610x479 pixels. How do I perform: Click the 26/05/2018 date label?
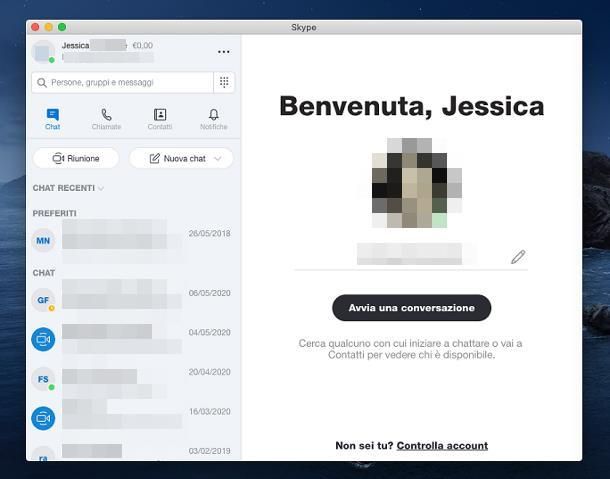tap(209, 233)
